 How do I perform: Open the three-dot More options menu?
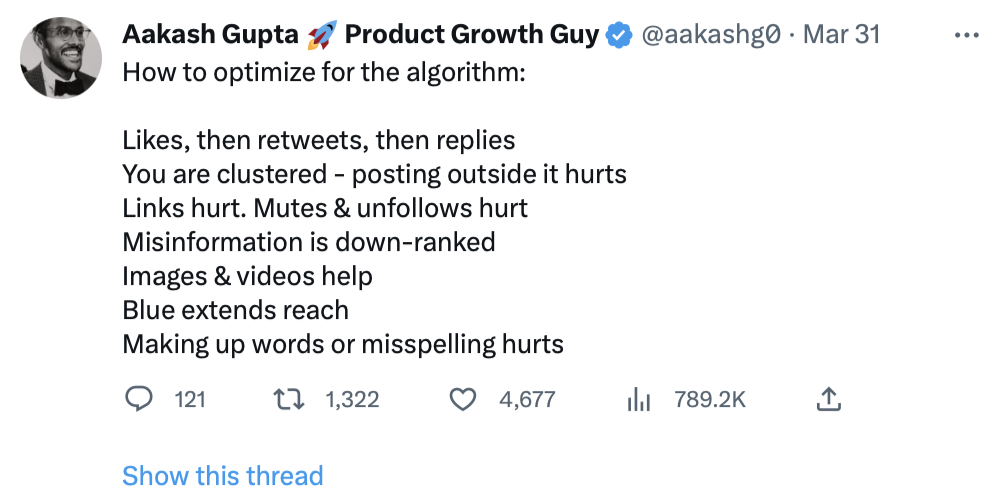pyautogui.click(x=966, y=35)
